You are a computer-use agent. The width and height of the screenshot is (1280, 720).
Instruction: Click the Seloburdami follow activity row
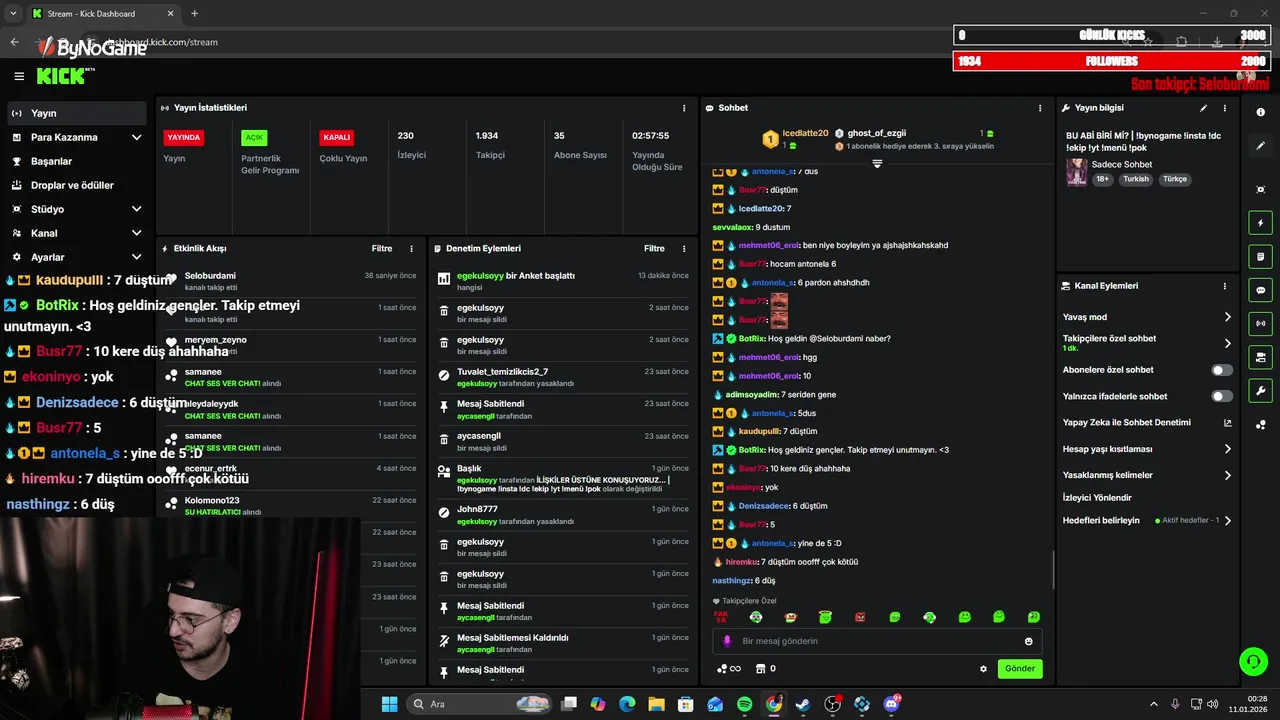tap(290, 283)
